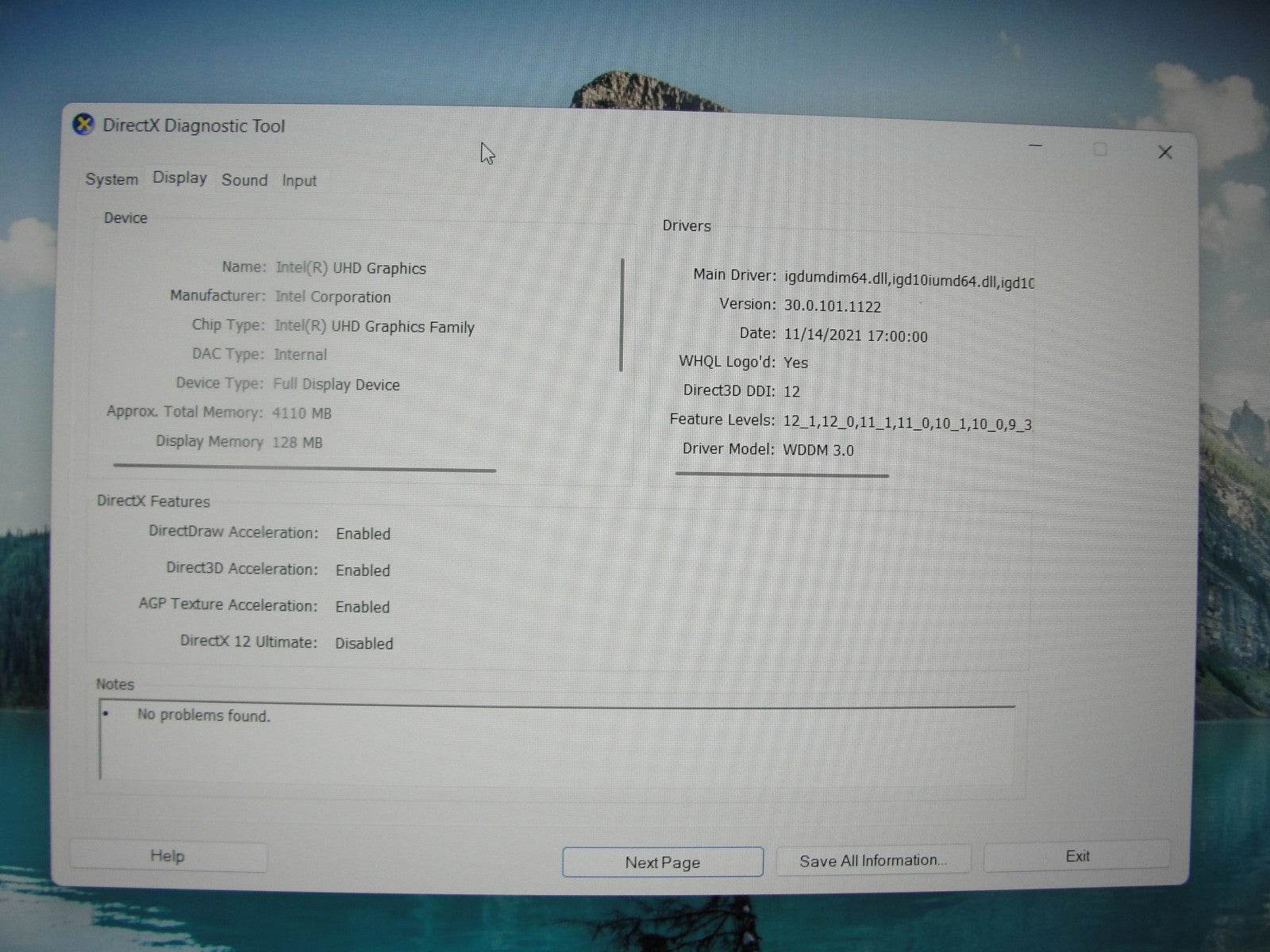Image resolution: width=1270 pixels, height=952 pixels.
Task: Click the DirectX Diagnostic Tool title bar icon
Action: click(83, 125)
